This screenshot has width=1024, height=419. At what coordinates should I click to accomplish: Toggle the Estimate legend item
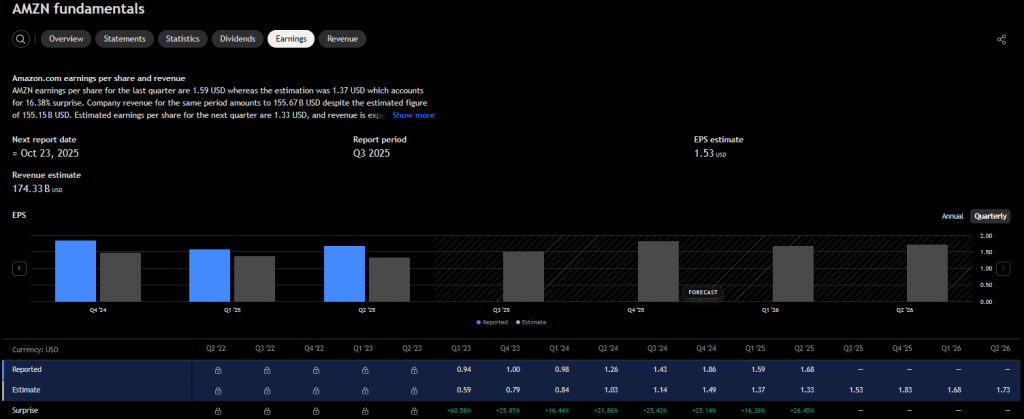coord(531,322)
